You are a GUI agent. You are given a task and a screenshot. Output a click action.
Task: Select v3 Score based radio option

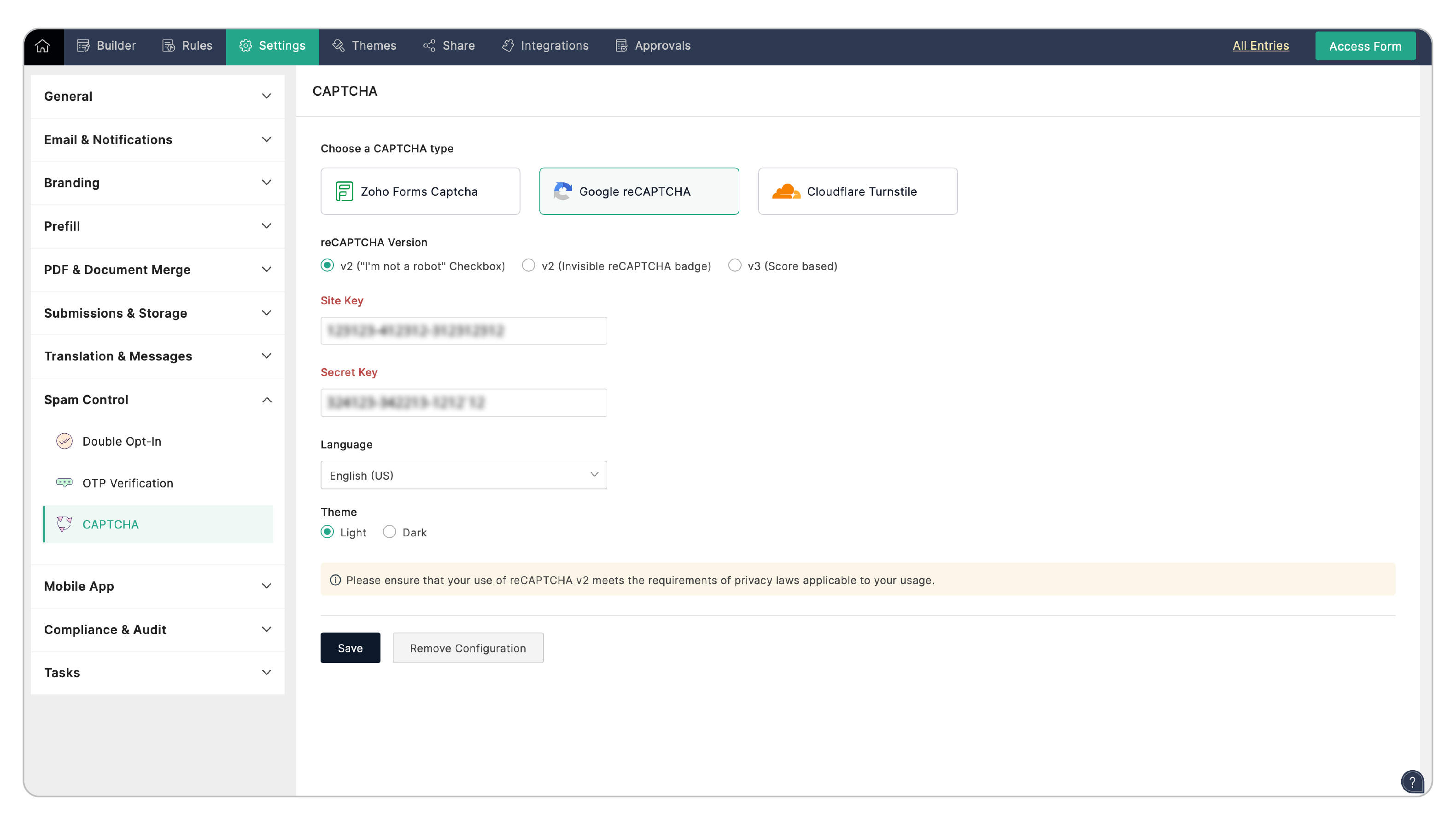[x=735, y=266]
